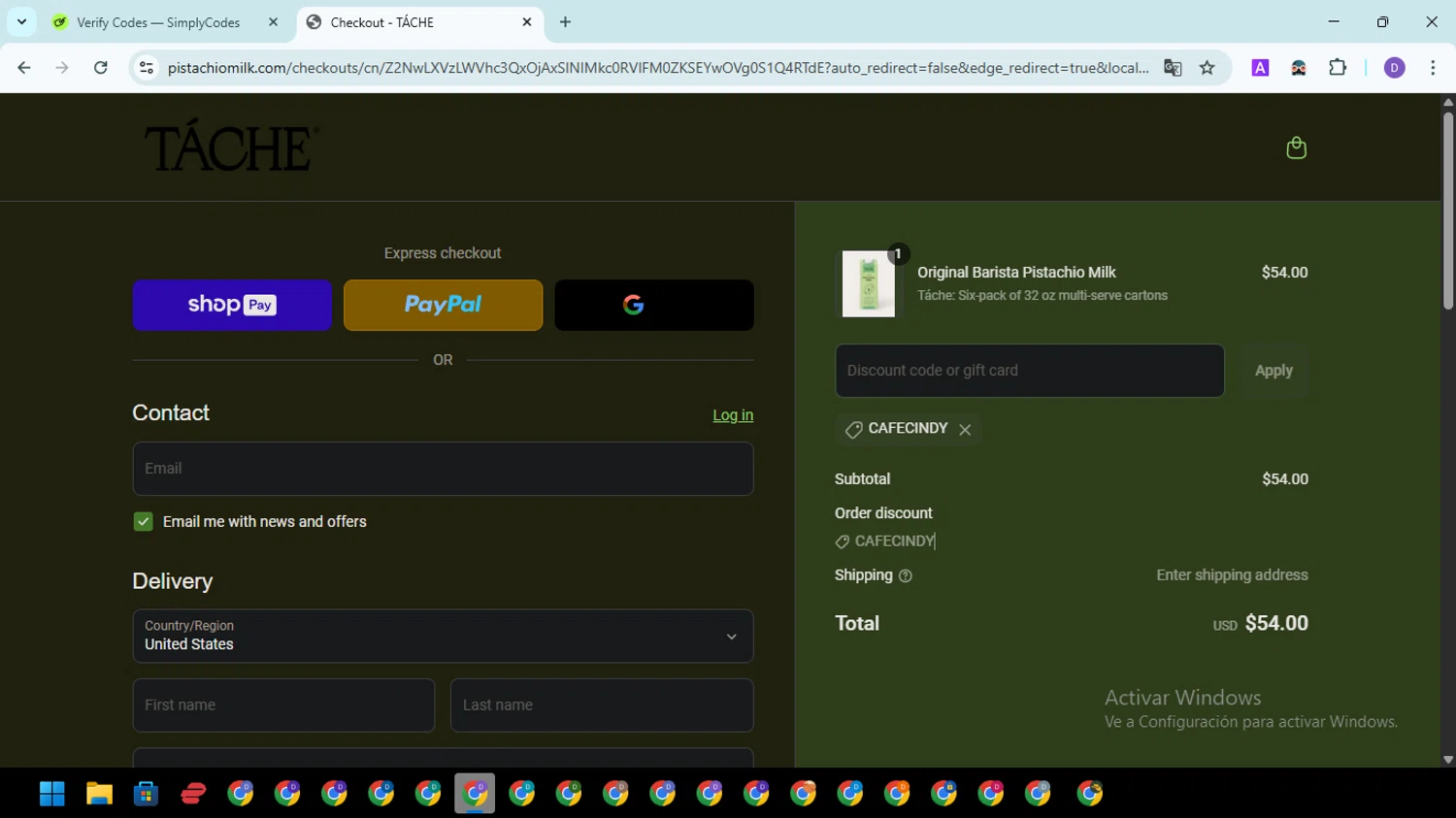This screenshot has width=1456, height=818.
Task: Click the Subtotal $54.00 value
Action: tap(1285, 479)
